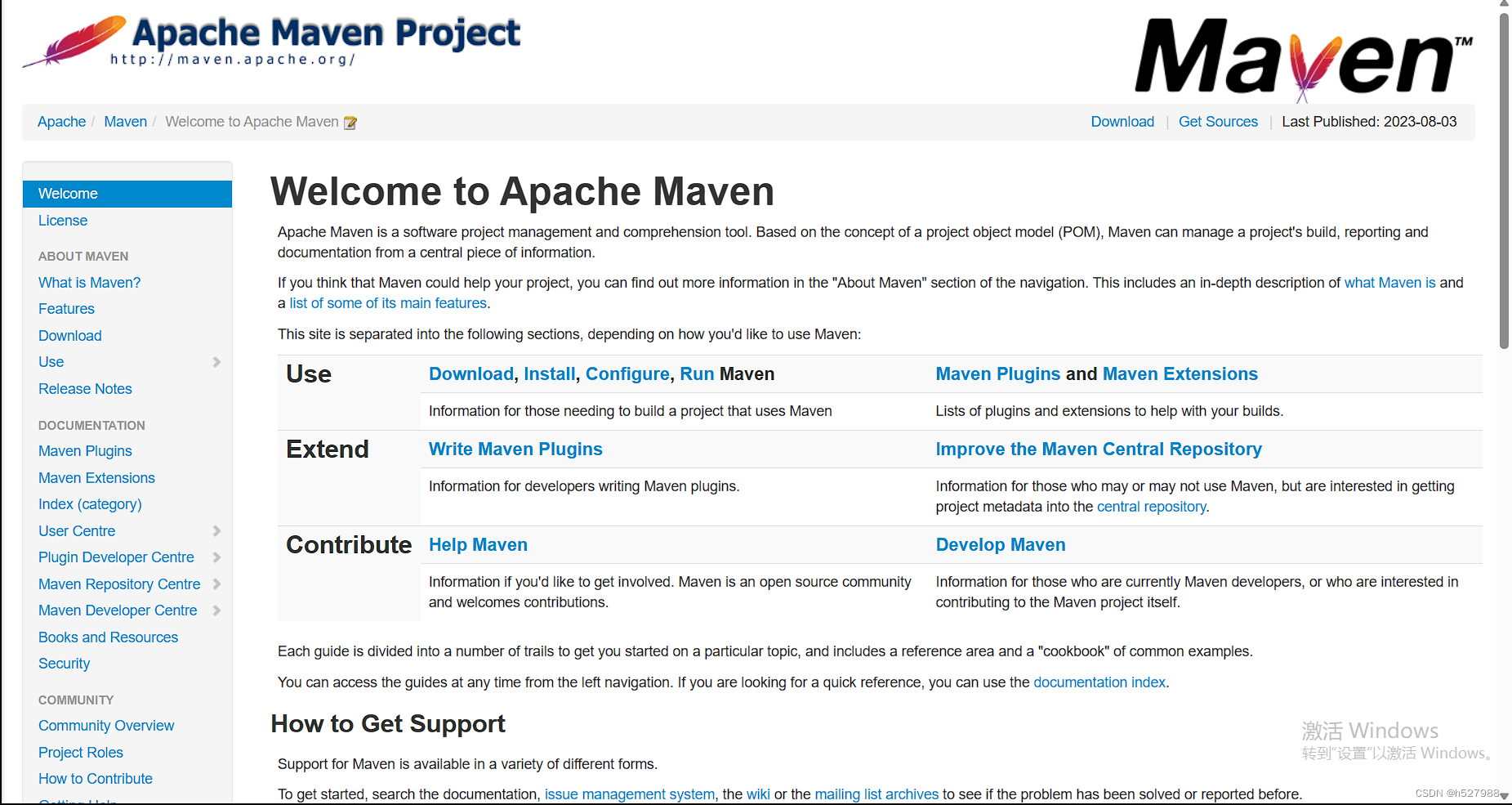Click the 'Extend' row label
The width and height of the screenshot is (1512, 805).
[328, 449]
